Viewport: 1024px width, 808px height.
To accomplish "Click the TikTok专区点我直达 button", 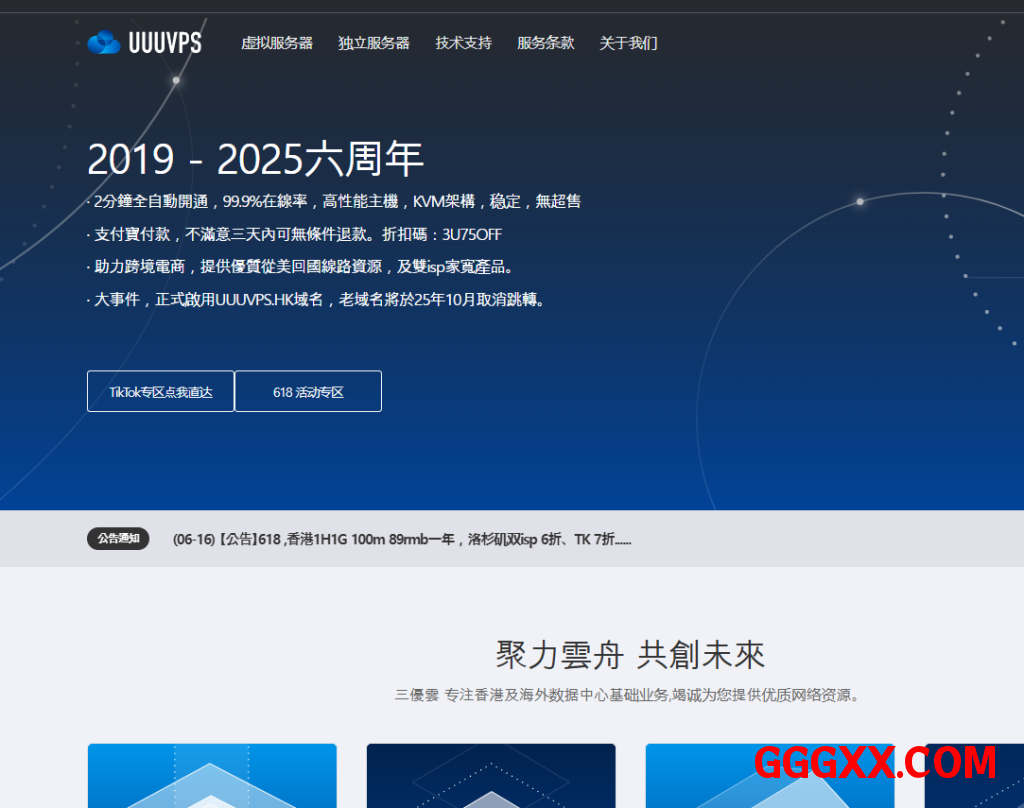I will 161,392.
